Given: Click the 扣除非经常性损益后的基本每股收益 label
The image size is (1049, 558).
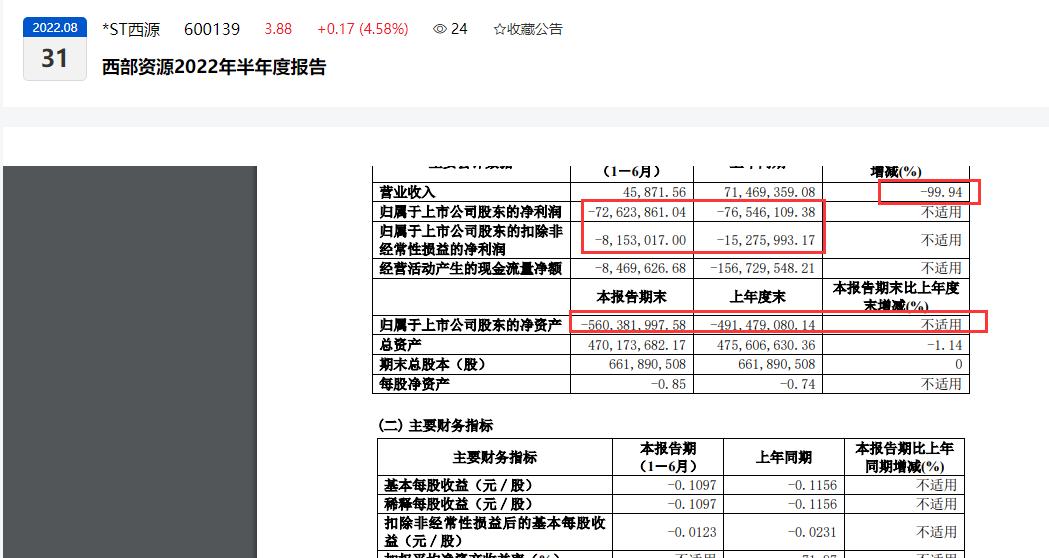Looking at the screenshot, I should point(494,532).
